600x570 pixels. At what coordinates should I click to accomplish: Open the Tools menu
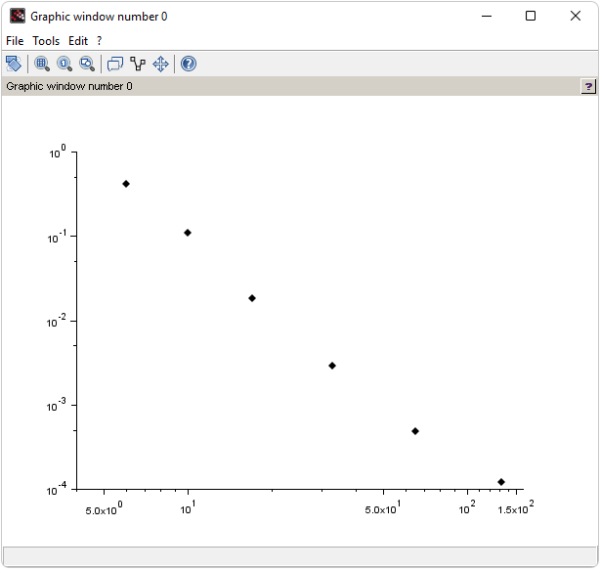(x=46, y=41)
